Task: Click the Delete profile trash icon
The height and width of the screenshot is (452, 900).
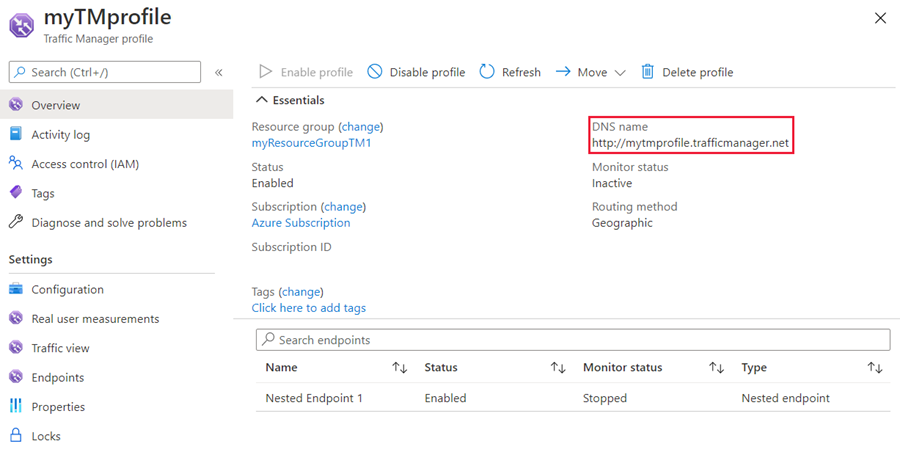Action: 648,72
